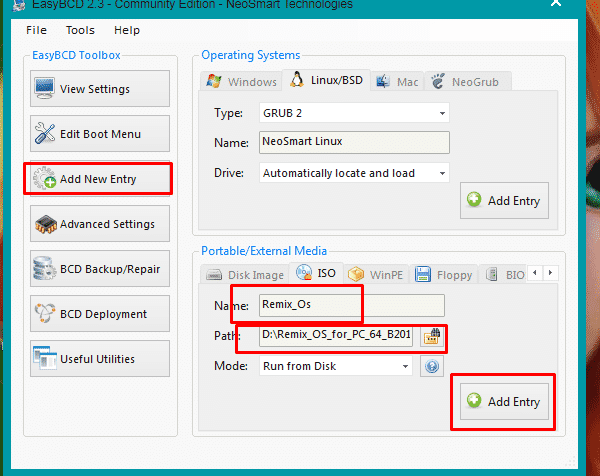600x476 pixels.
Task: Open the File menu
Action: [x=36, y=30]
